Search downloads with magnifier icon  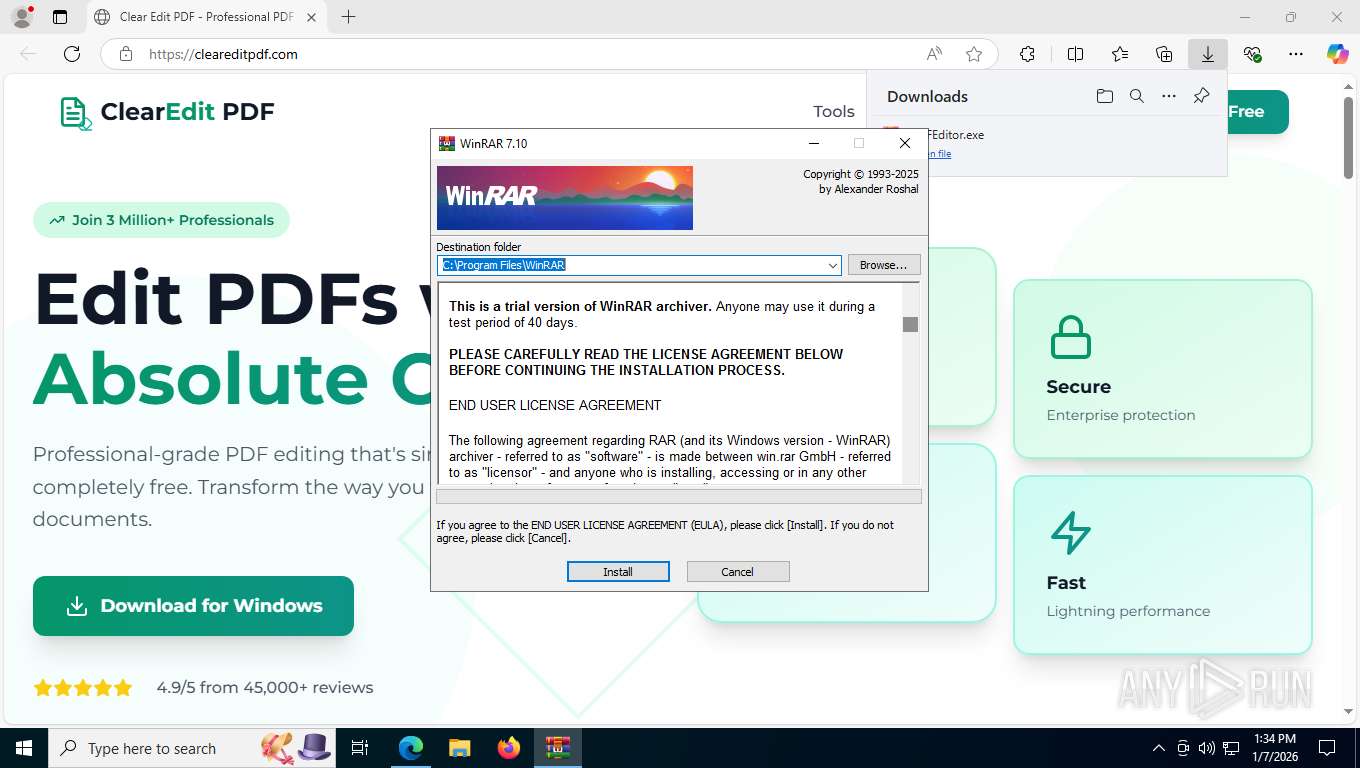click(x=1137, y=96)
